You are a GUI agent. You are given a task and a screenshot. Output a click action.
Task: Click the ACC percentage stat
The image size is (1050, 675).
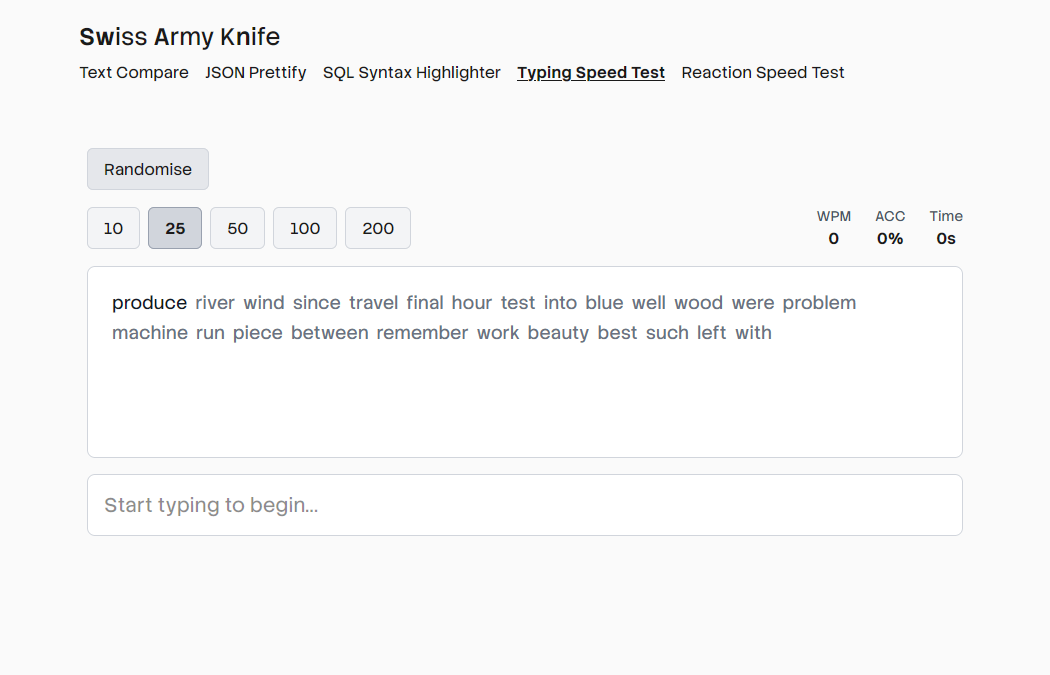[x=890, y=228]
